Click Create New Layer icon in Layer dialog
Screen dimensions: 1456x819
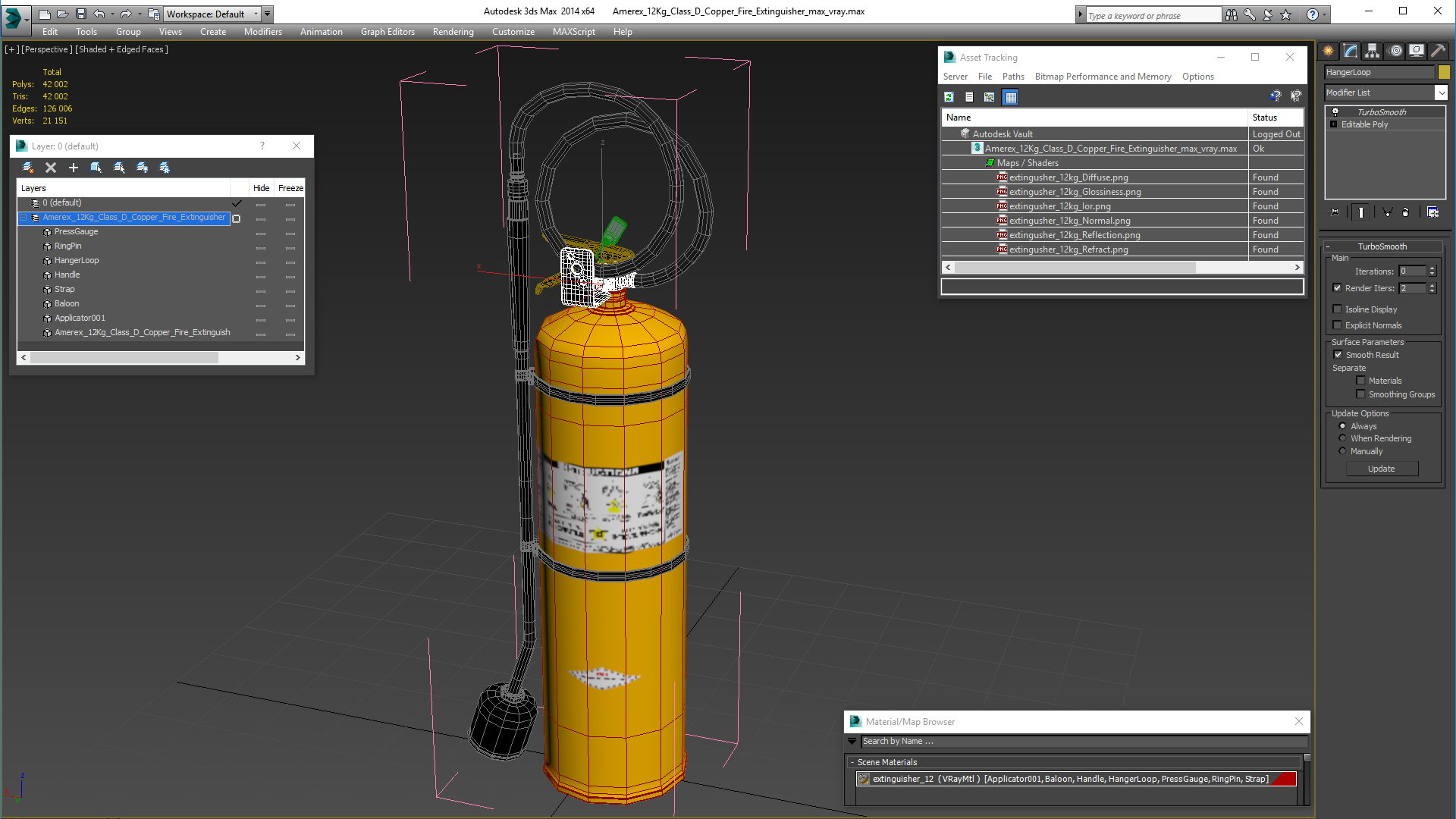click(x=28, y=168)
